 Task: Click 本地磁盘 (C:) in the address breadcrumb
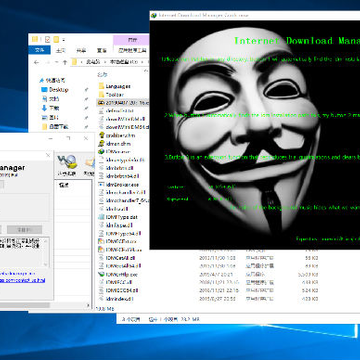point(124,62)
